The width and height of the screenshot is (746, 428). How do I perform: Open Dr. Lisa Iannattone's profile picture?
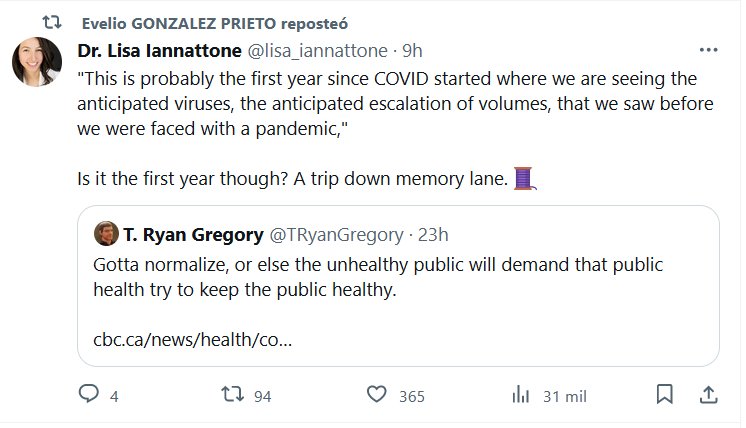coord(37,63)
